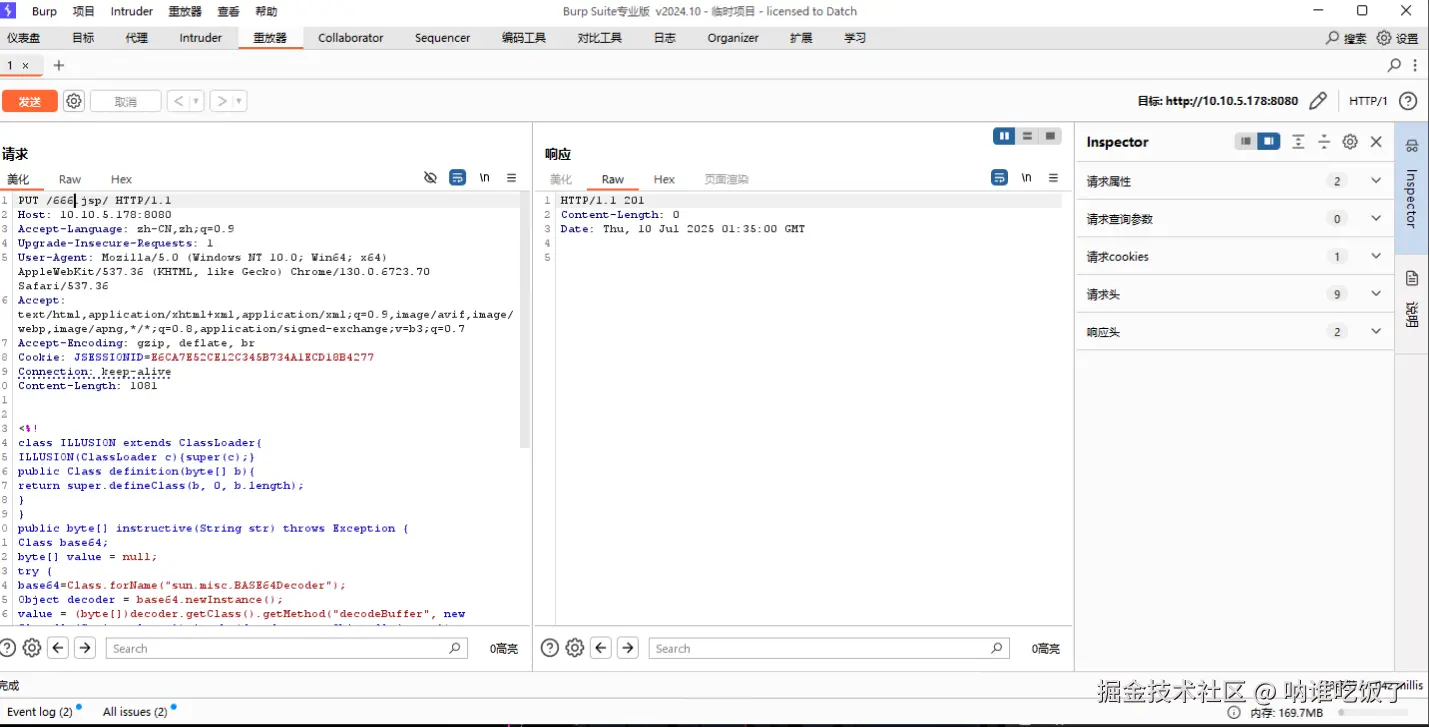This screenshot has height=727, width=1429.
Task: Toggle word wrap in request editor
Action: pyautogui.click(x=457, y=178)
